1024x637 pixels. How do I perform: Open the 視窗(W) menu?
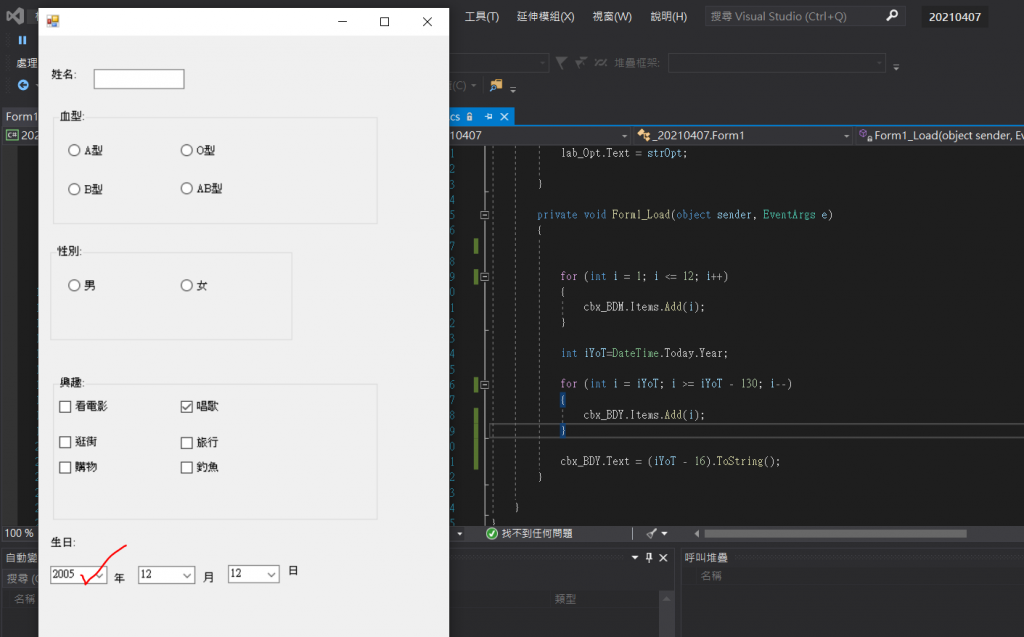tap(612, 16)
